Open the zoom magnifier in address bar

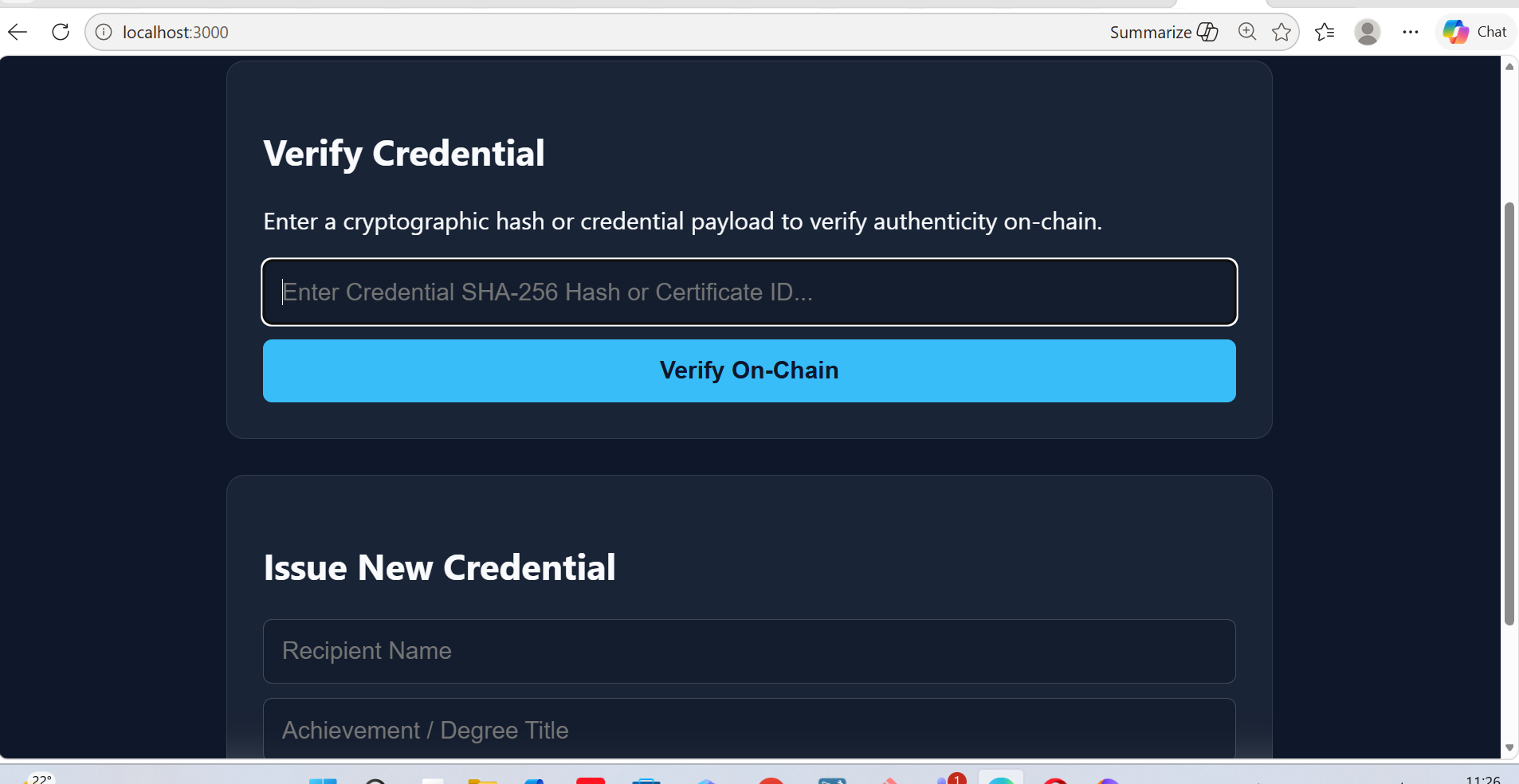pos(1247,32)
